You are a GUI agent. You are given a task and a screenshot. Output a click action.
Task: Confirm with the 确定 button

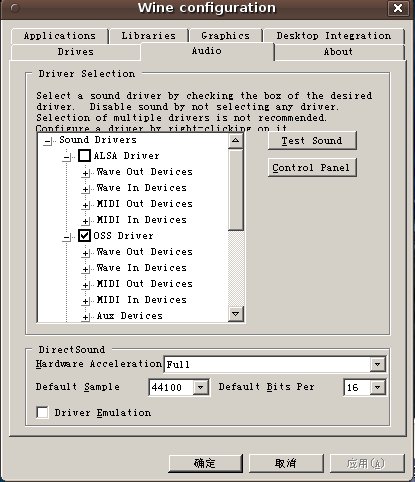coord(205,463)
